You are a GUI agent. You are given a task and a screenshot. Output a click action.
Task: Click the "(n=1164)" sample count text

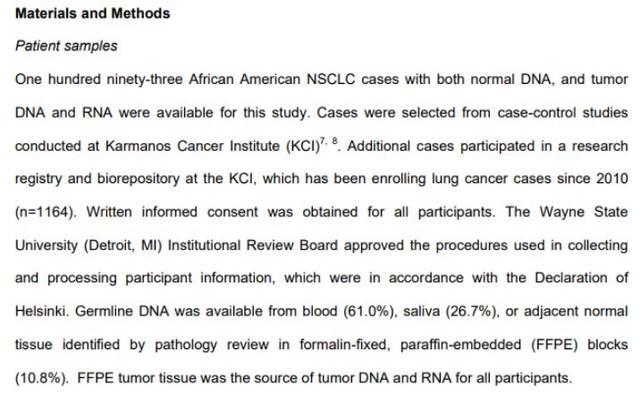pos(45,212)
